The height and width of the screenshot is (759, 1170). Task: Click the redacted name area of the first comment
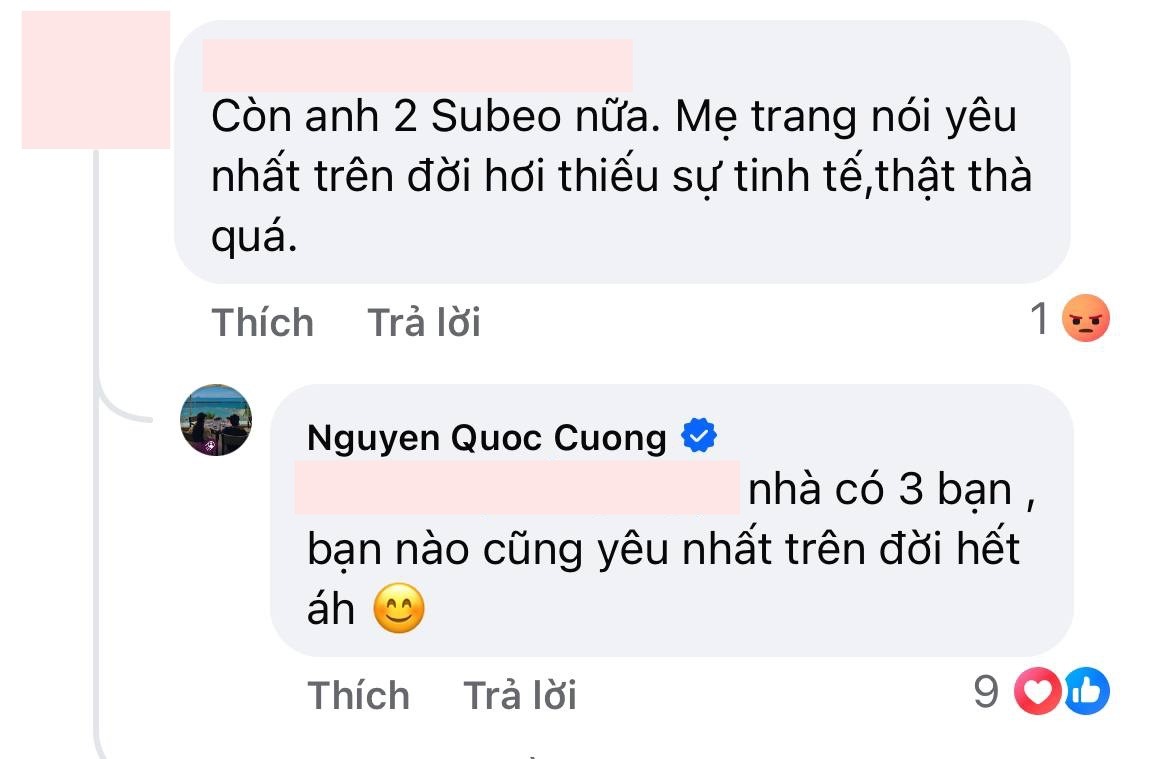click(418, 62)
